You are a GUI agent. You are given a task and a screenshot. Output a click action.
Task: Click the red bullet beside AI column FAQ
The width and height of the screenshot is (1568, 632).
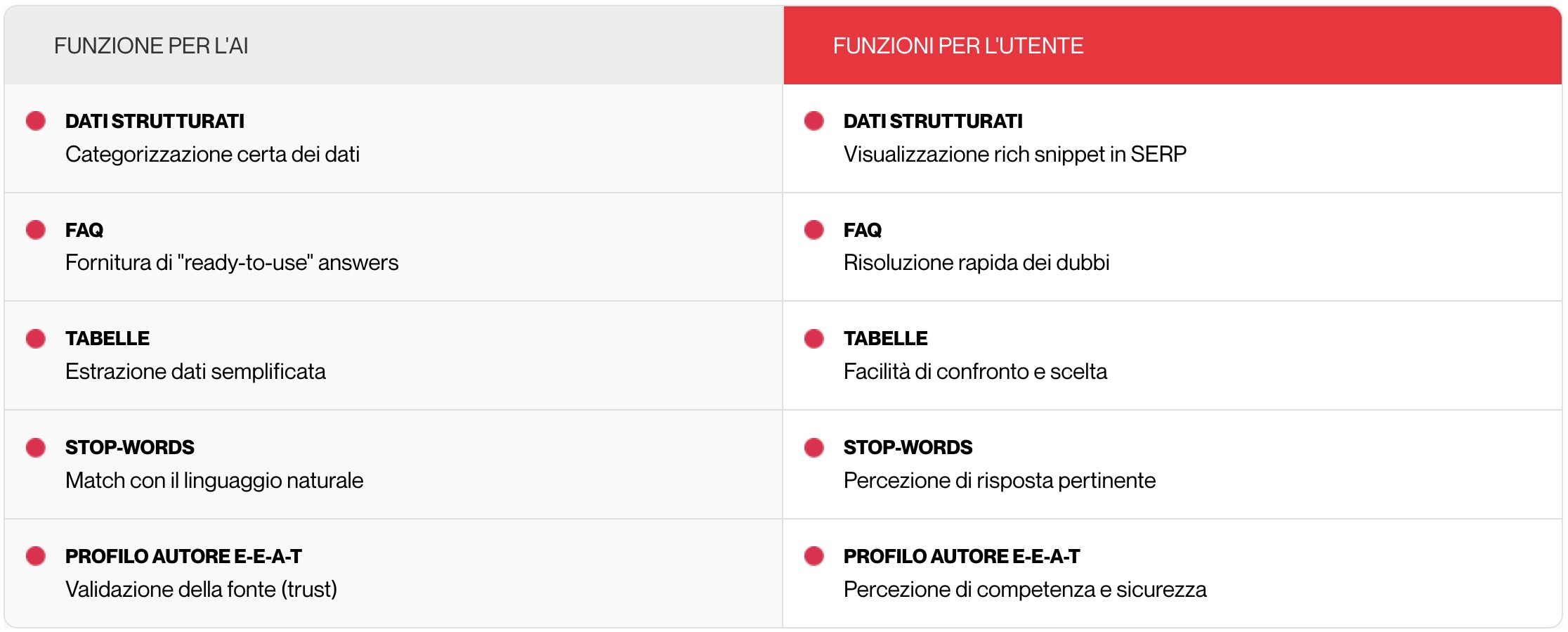(x=36, y=230)
